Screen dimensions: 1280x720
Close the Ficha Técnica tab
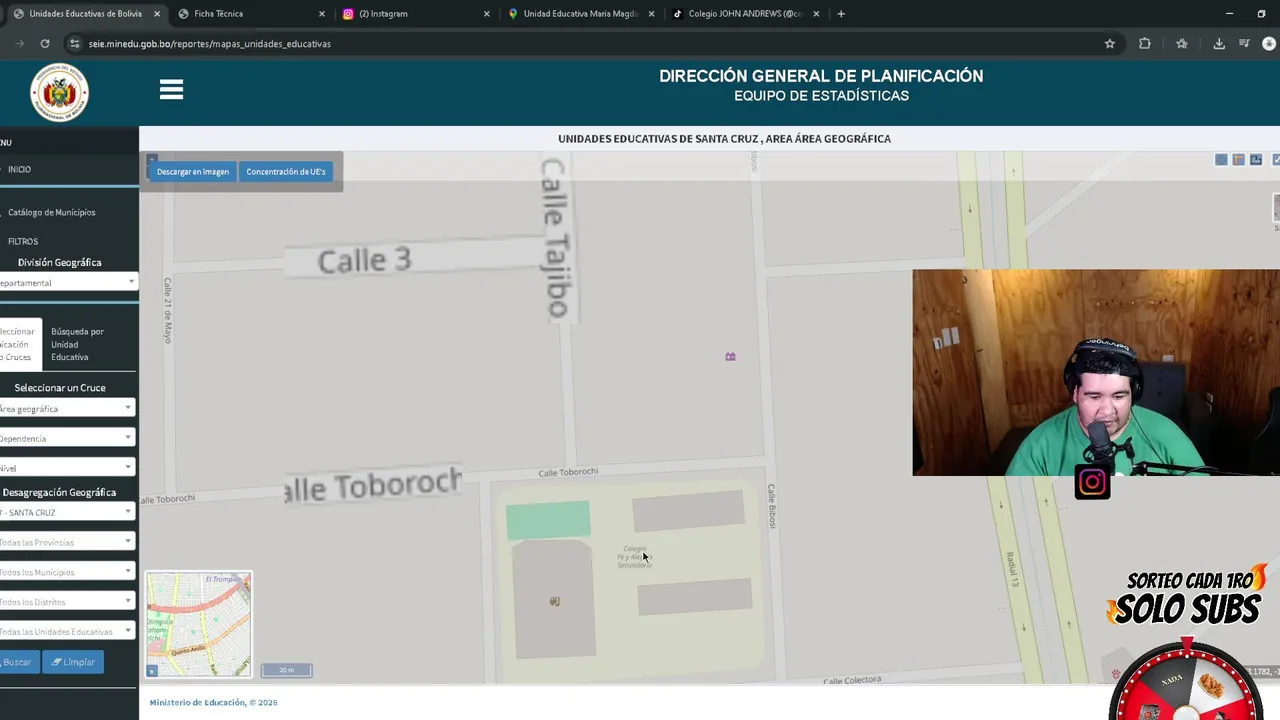(322, 14)
